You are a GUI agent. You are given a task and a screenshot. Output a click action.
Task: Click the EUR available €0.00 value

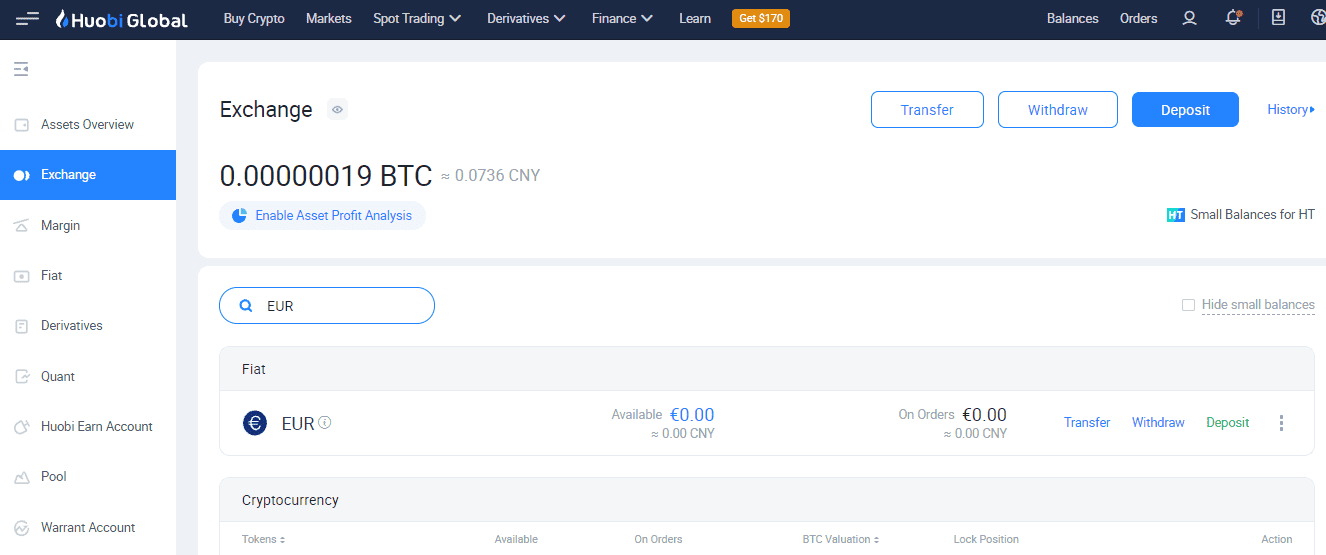692,414
